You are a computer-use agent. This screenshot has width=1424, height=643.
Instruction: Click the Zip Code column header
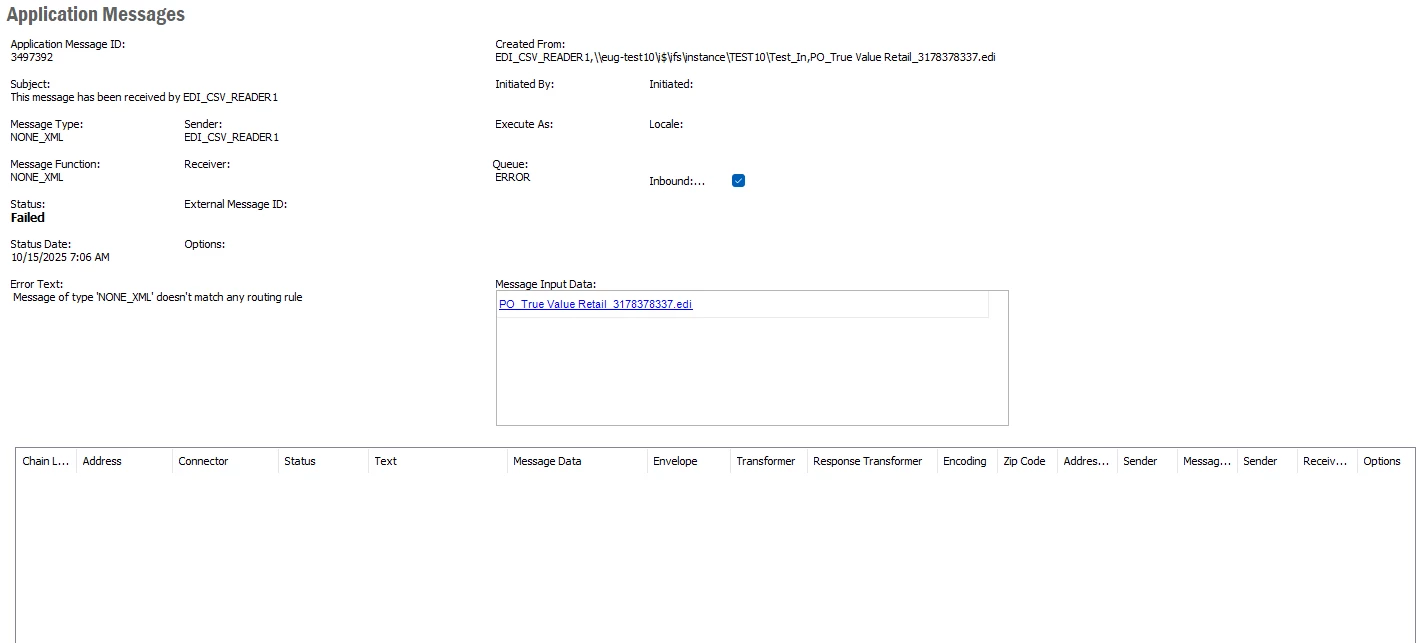point(1027,461)
